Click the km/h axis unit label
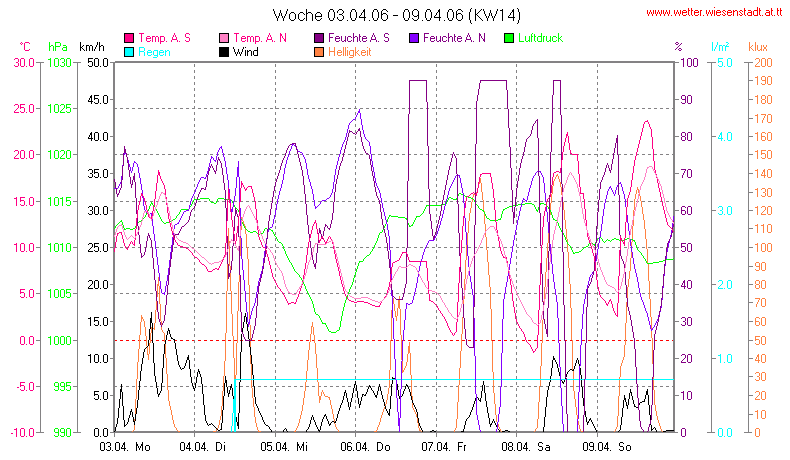The image size is (790, 460). (92, 47)
